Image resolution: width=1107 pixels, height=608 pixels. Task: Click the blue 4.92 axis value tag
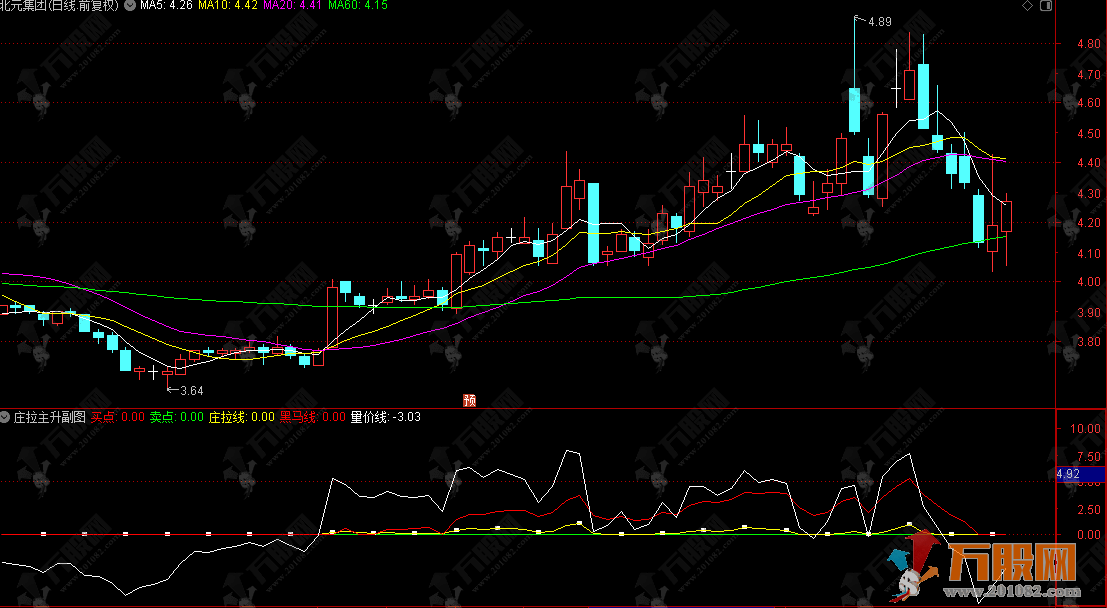pyautogui.click(x=1071, y=474)
